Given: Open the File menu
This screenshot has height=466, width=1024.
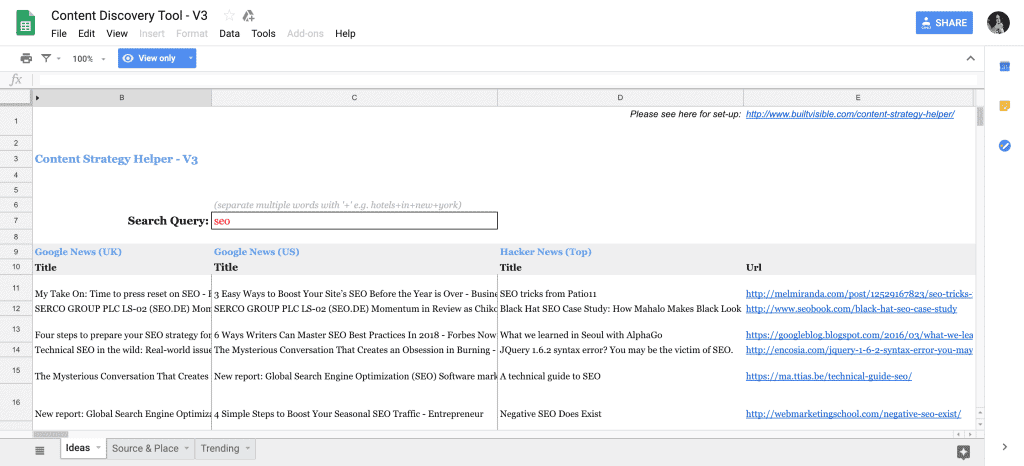Looking at the screenshot, I should click(59, 33).
